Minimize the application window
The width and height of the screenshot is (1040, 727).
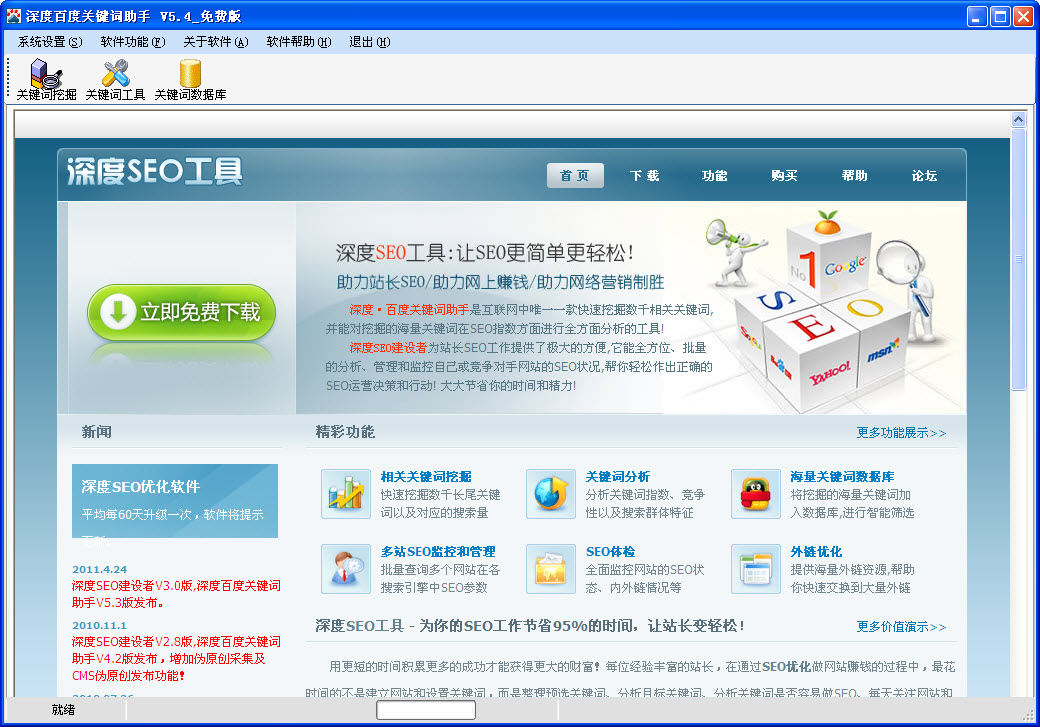pyautogui.click(x=976, y=17)
